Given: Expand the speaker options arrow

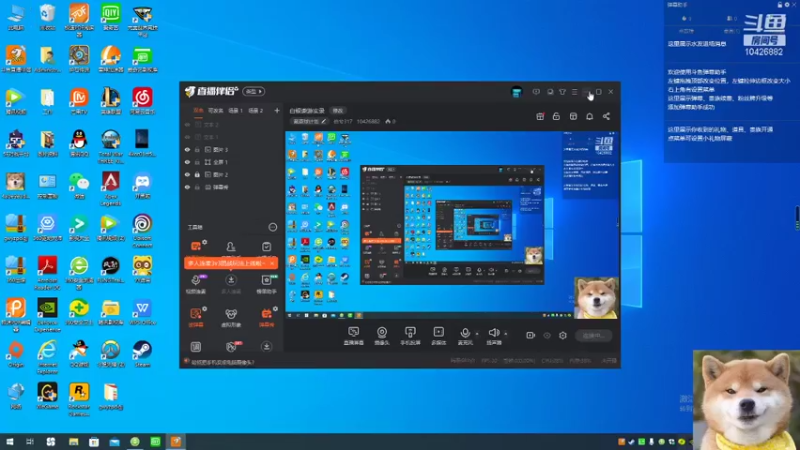Looking at the screenshot, I should (x=506, y=334).
